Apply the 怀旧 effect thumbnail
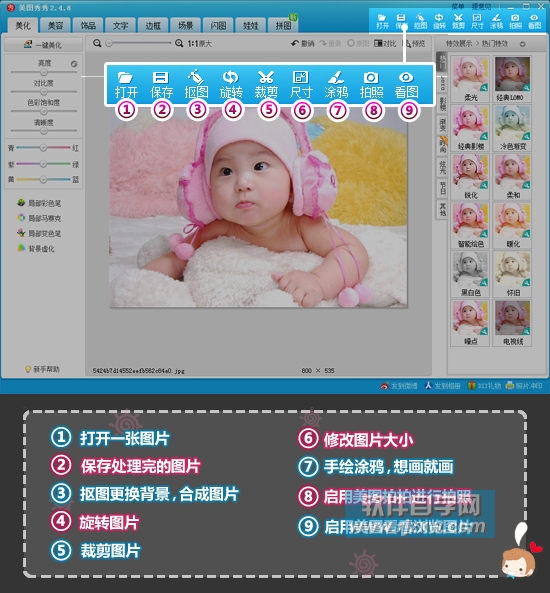 (x=512, y=274)
